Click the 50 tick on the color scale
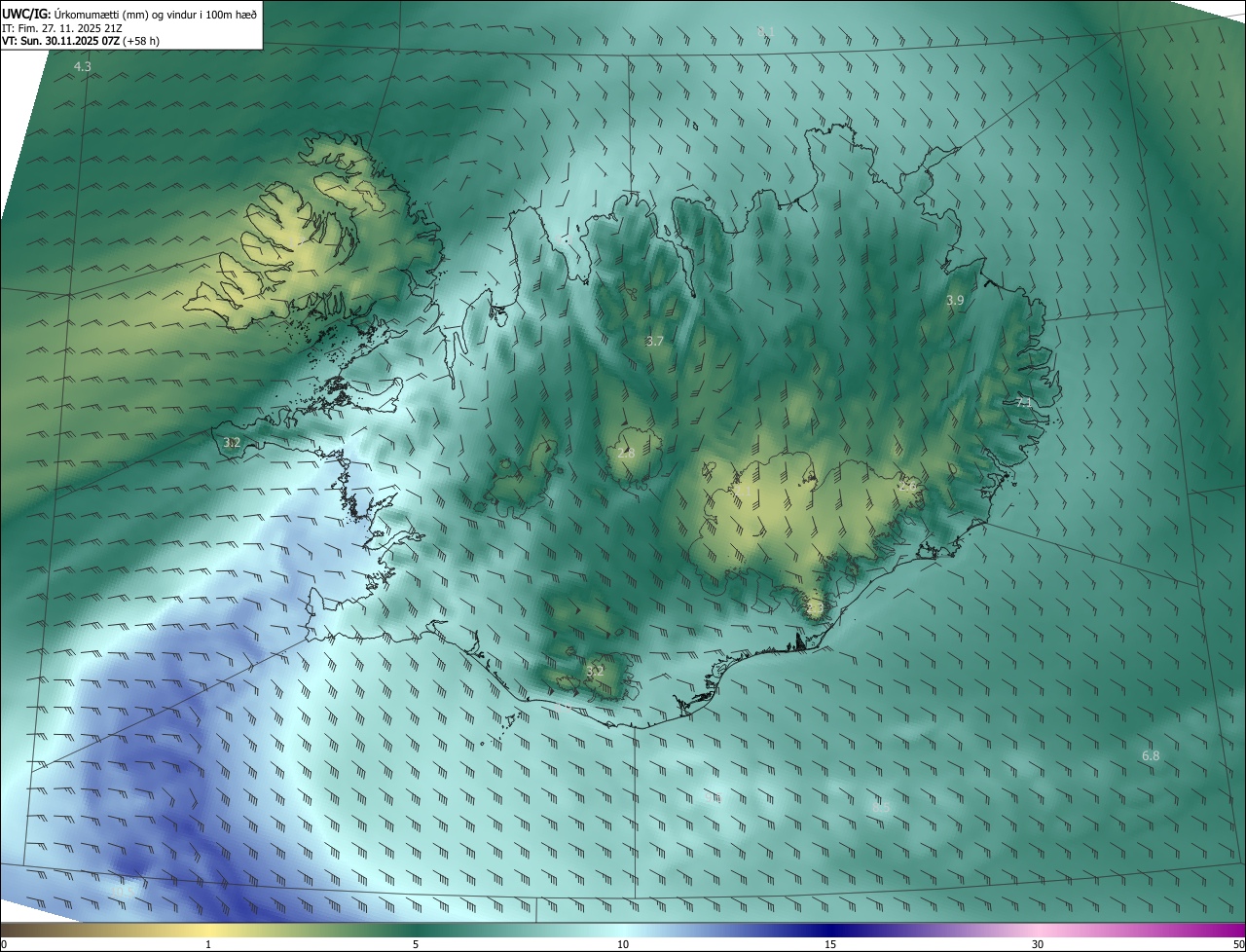Screen dimensions: 1246x952 [1238, 944]
